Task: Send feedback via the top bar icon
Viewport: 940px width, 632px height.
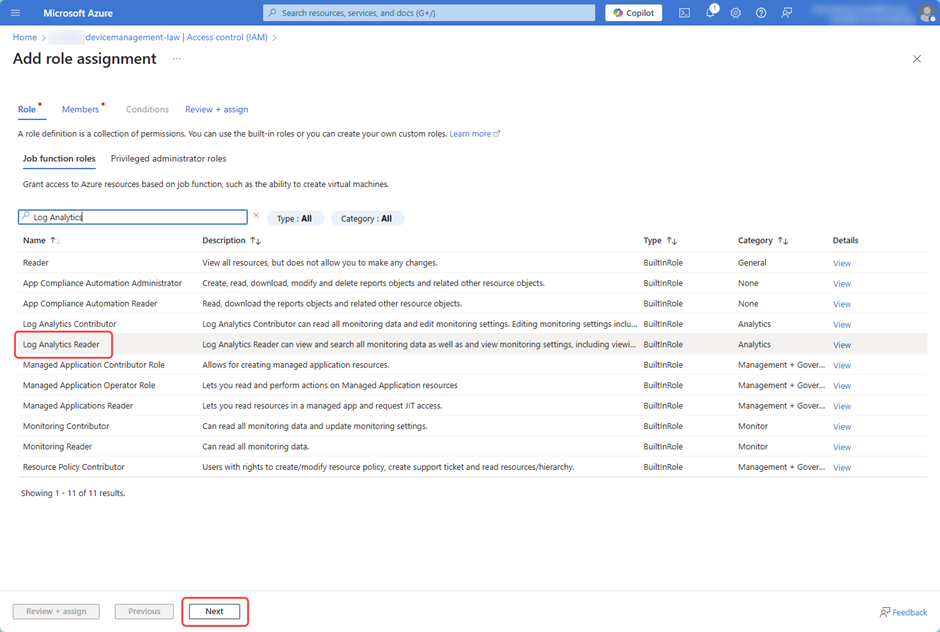Action: point(787,12)
